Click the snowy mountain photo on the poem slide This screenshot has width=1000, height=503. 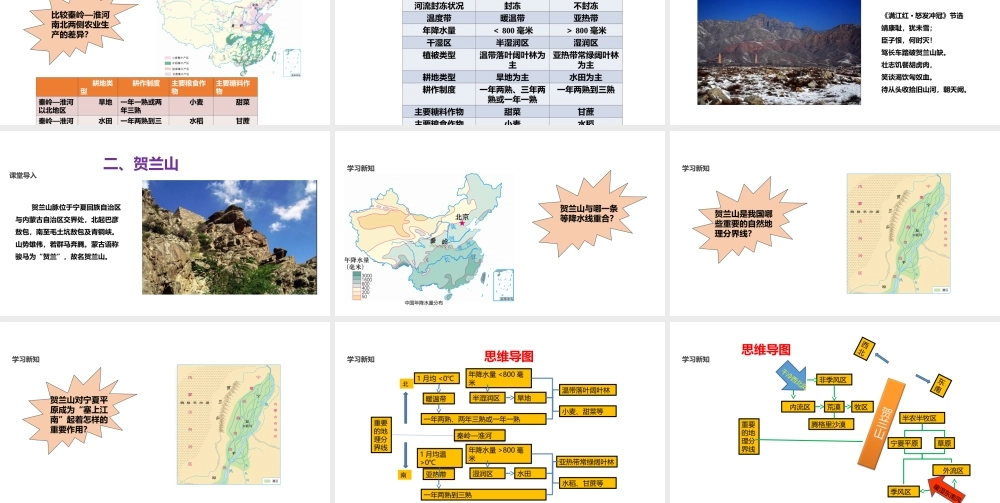click(779, 52)
